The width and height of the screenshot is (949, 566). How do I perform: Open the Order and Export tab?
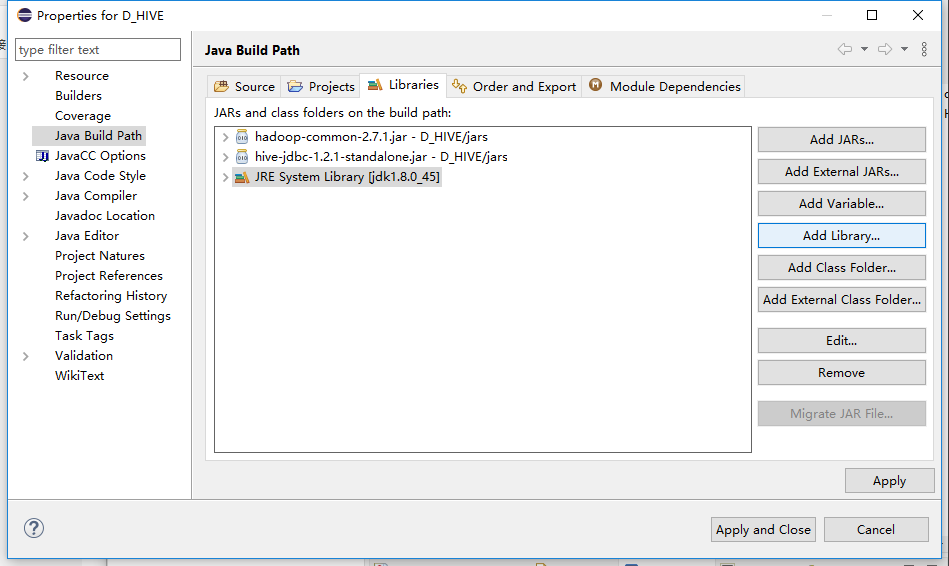[514, 87]
